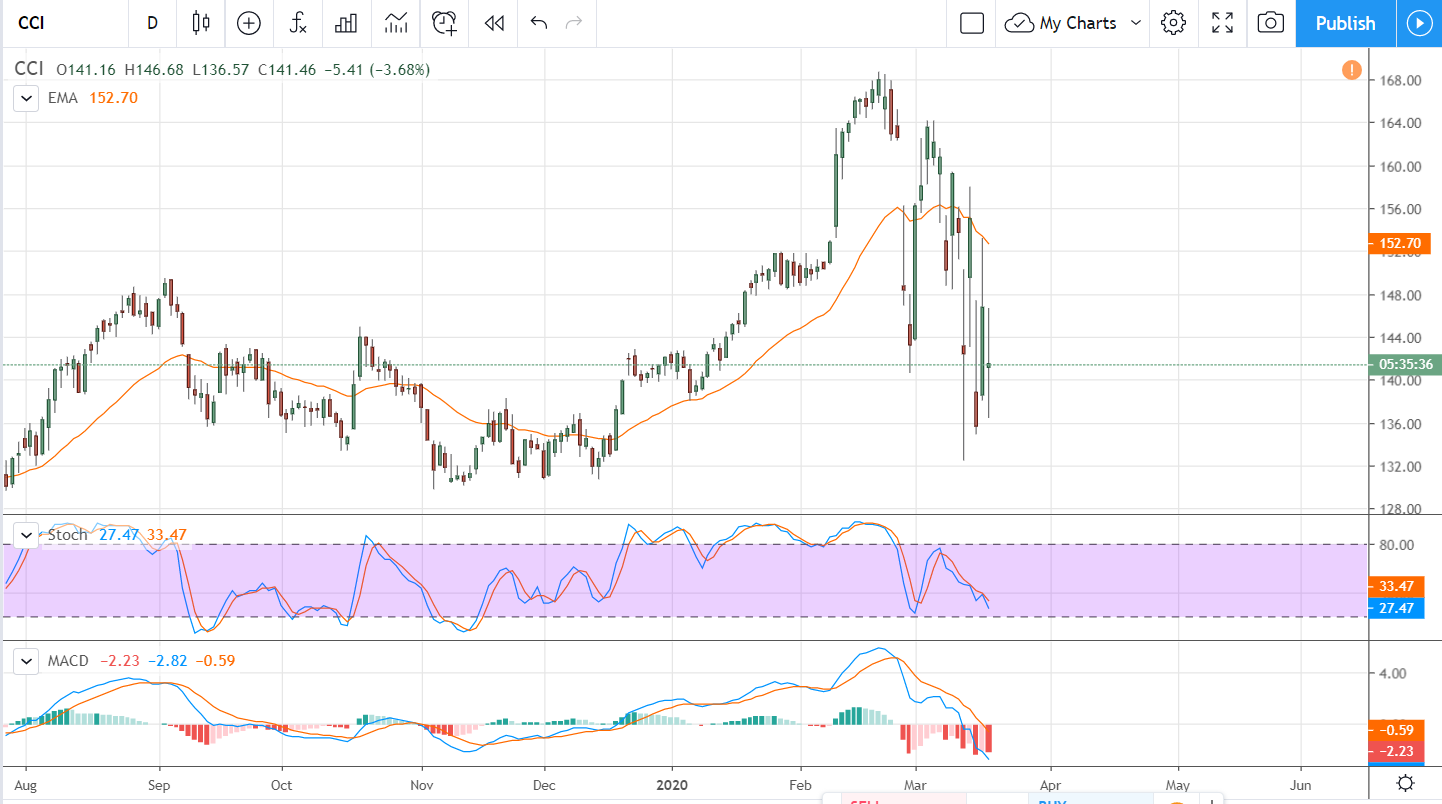Open chart settings gear in top toolbar
Viewport: 1442px width, 804px height.
pos(1174,23)
